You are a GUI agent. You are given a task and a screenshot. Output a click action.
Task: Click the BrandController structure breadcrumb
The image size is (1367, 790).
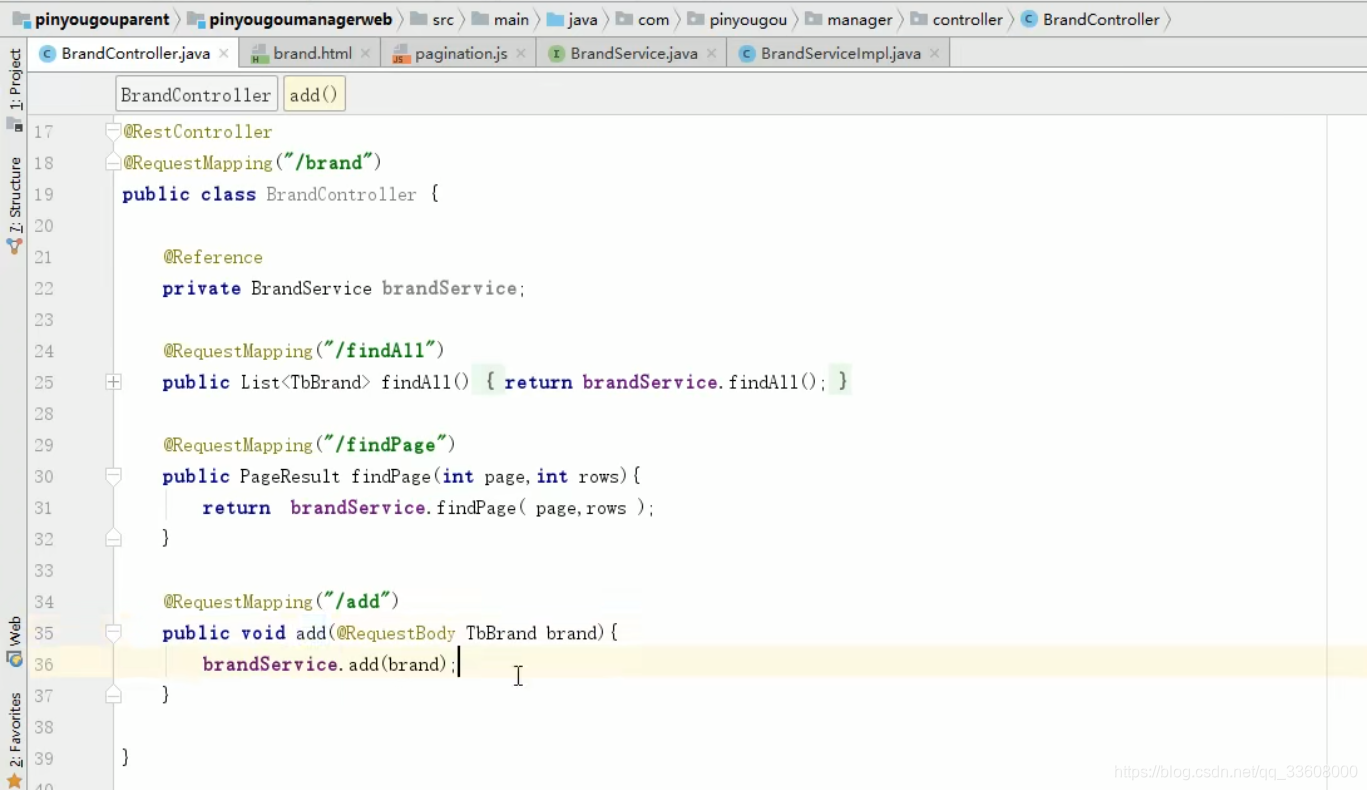coord(196,95)
